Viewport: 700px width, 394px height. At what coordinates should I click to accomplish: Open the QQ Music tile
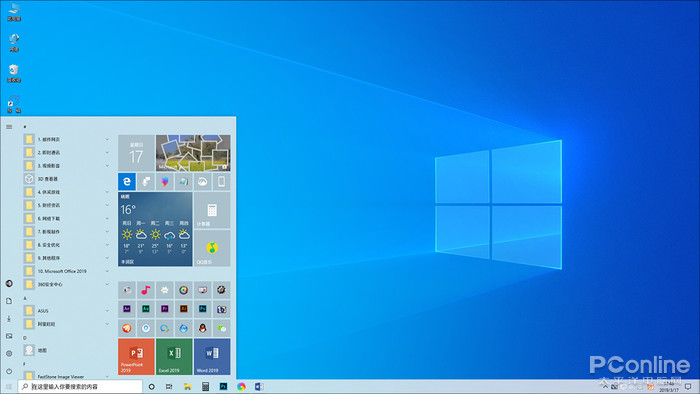(212, 248)
